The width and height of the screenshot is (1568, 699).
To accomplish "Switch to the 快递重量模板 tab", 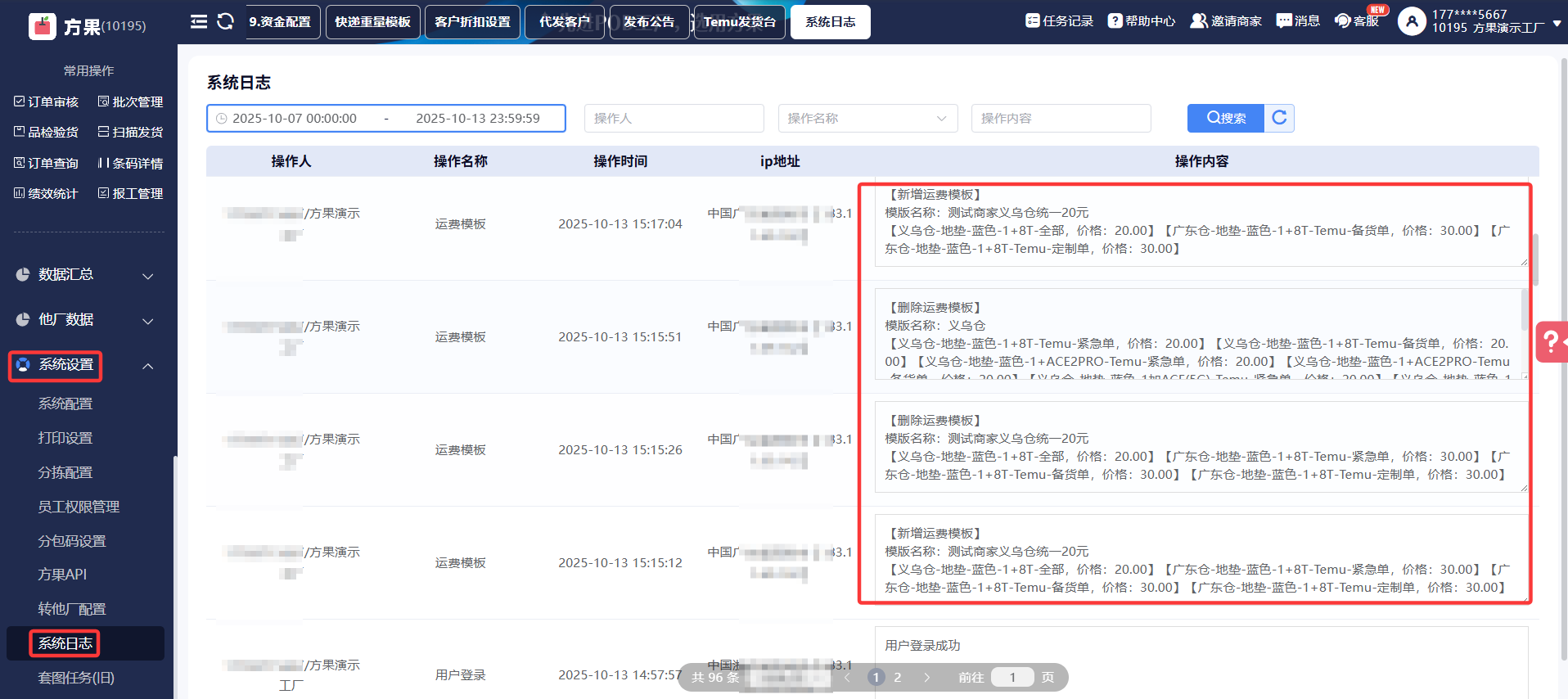I will [373, 22].
